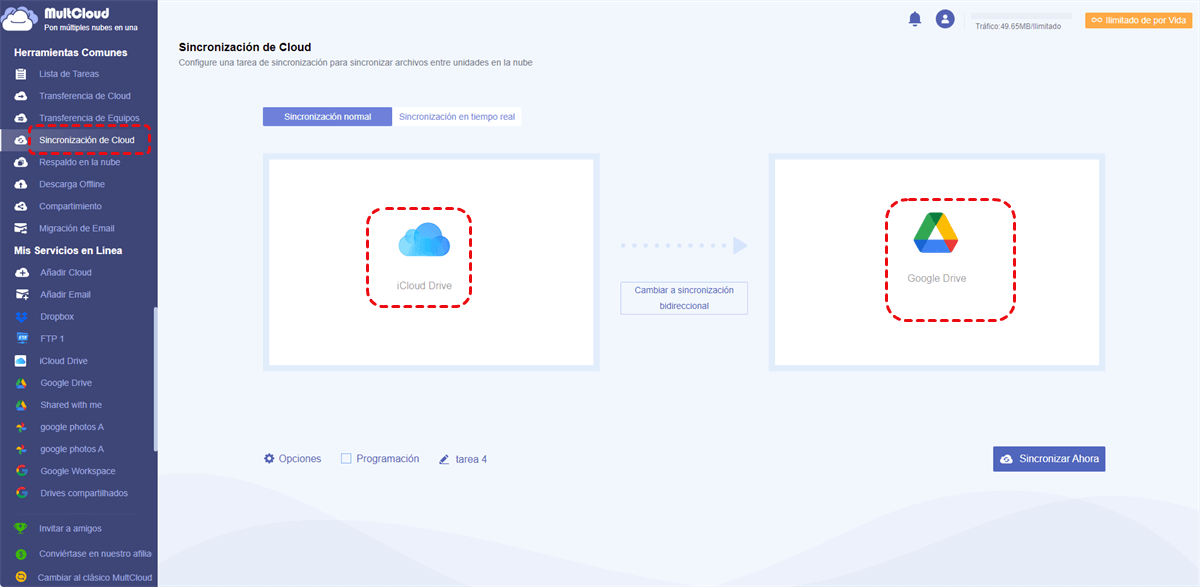Click Invitar a amigos icon
Viewport: 1200px width, 587px height.
[21, 528]
